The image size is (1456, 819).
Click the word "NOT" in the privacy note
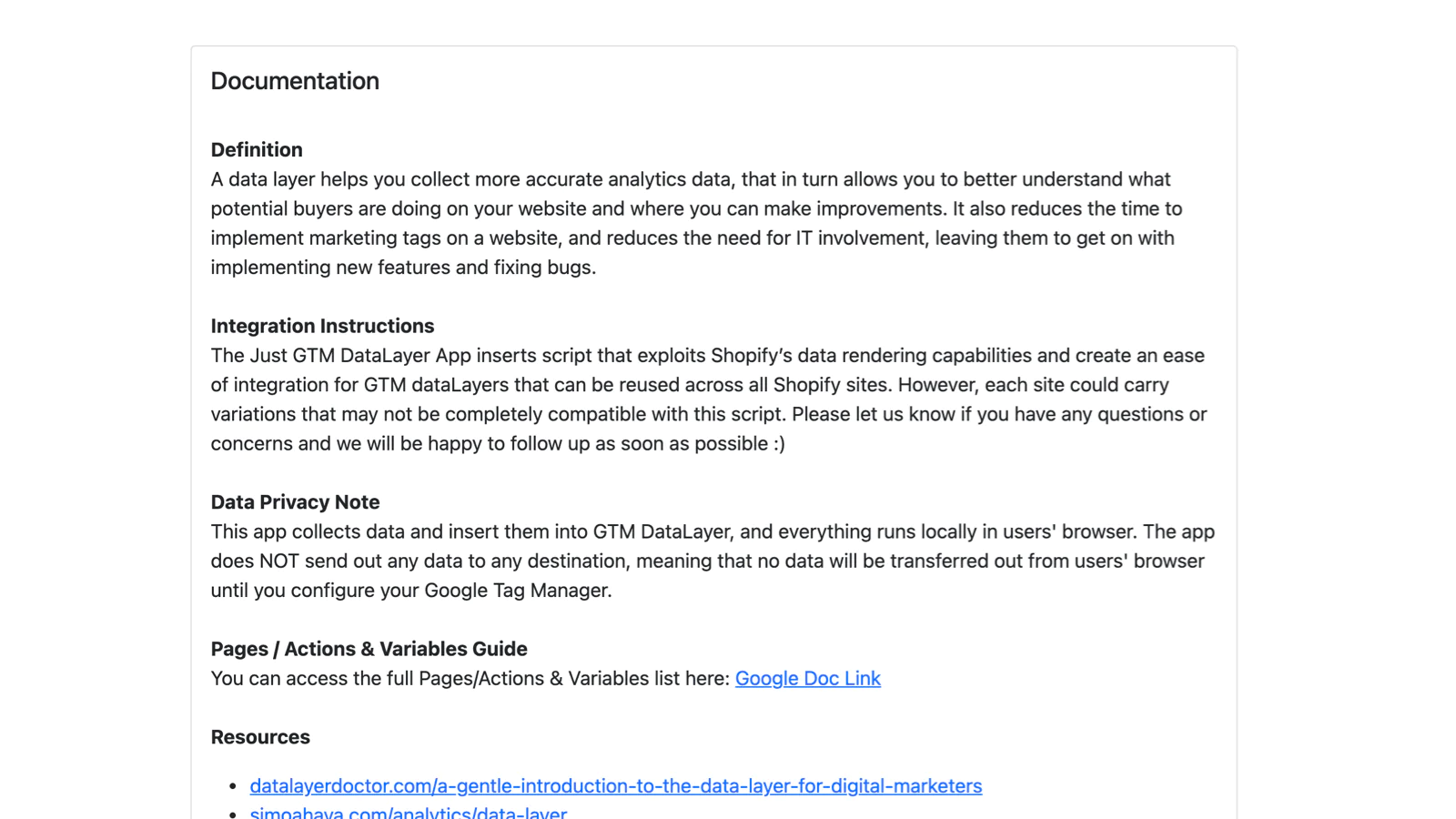pos(279,561)
